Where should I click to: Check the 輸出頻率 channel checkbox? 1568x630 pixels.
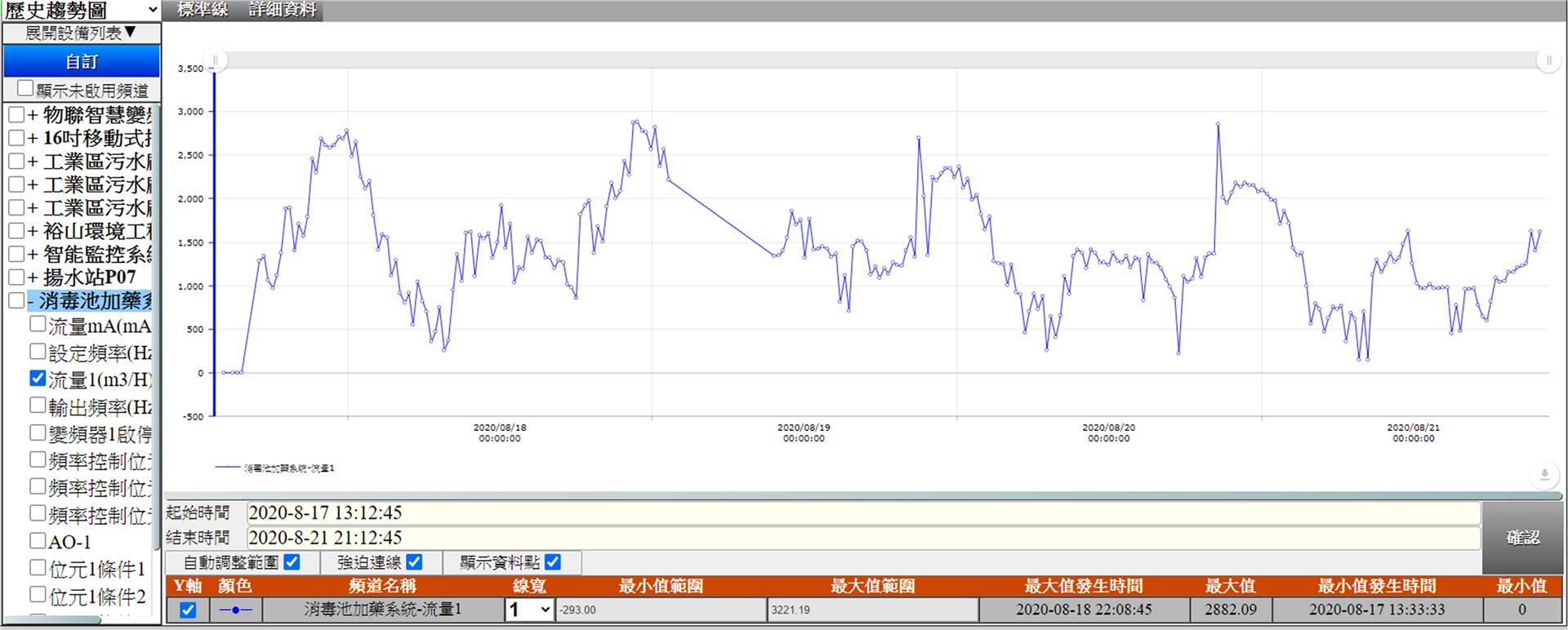pyautogui.click(x=38, y=405)
